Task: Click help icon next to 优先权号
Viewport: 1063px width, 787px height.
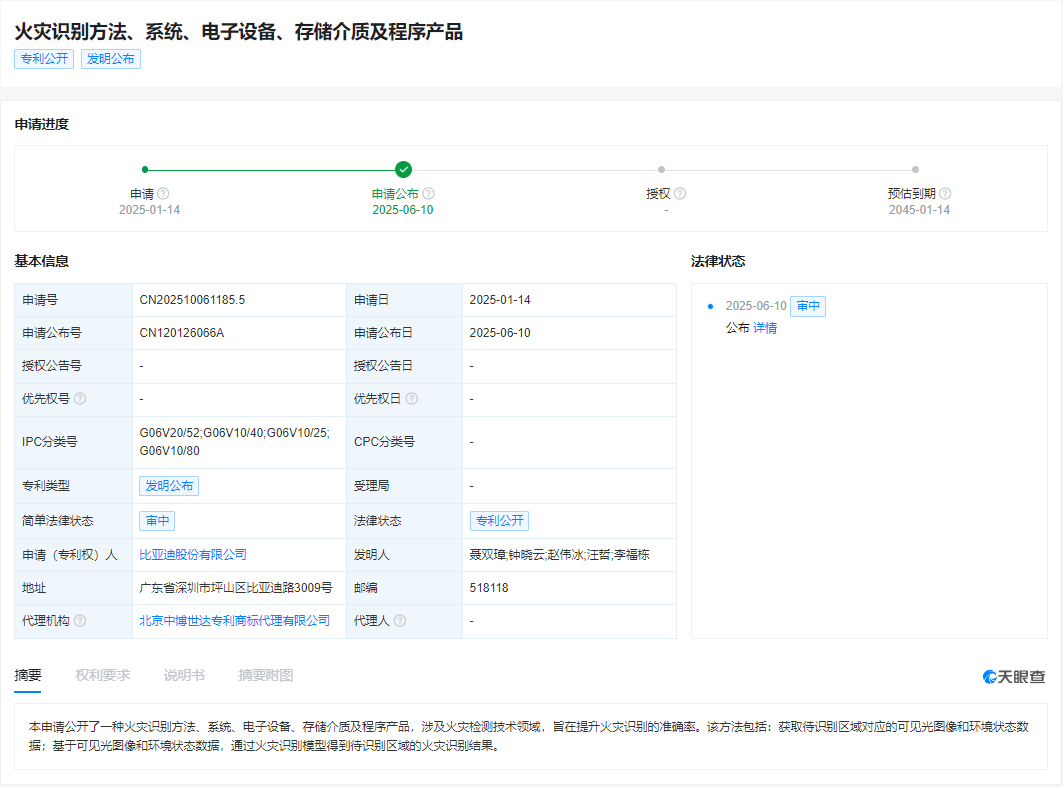Action: [80, 398]
